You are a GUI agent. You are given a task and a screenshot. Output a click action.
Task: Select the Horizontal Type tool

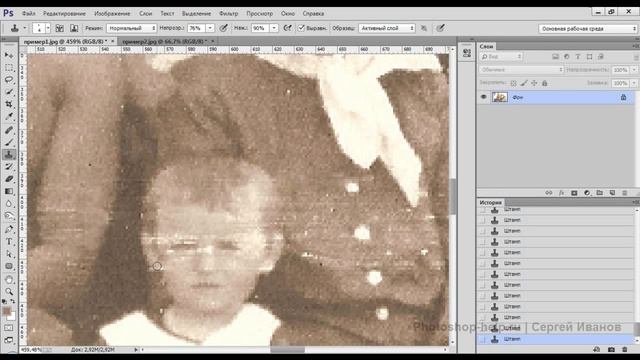(9, 242)
